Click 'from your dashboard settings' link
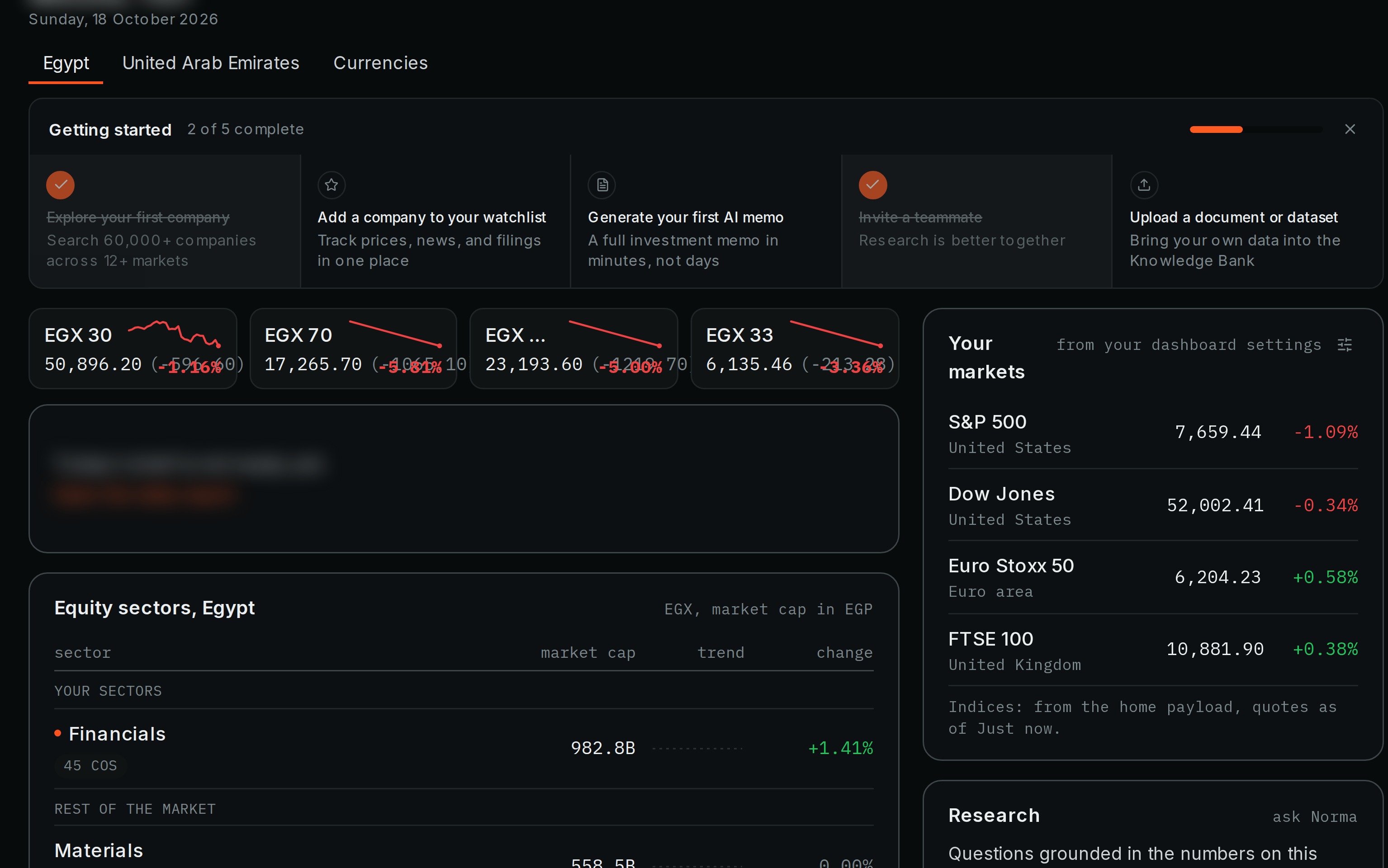 [1189, 344]
